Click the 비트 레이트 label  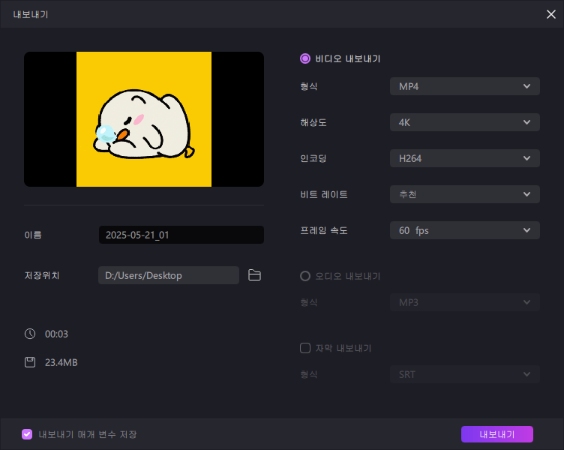pyautogui.click(x=324, y=195)
